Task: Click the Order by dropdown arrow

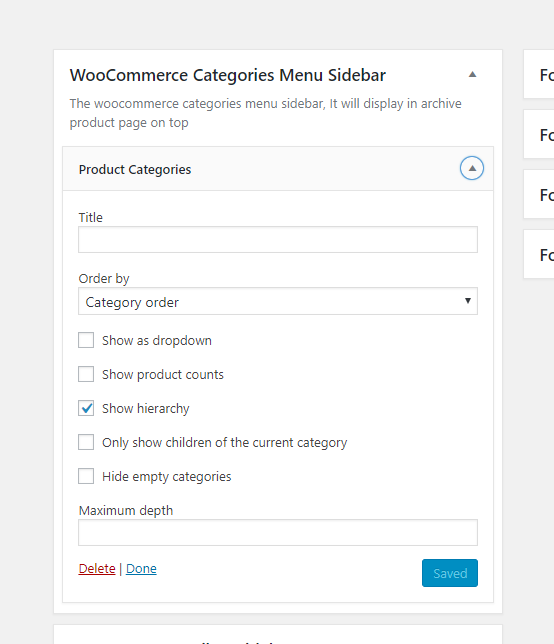Action: 467,301
